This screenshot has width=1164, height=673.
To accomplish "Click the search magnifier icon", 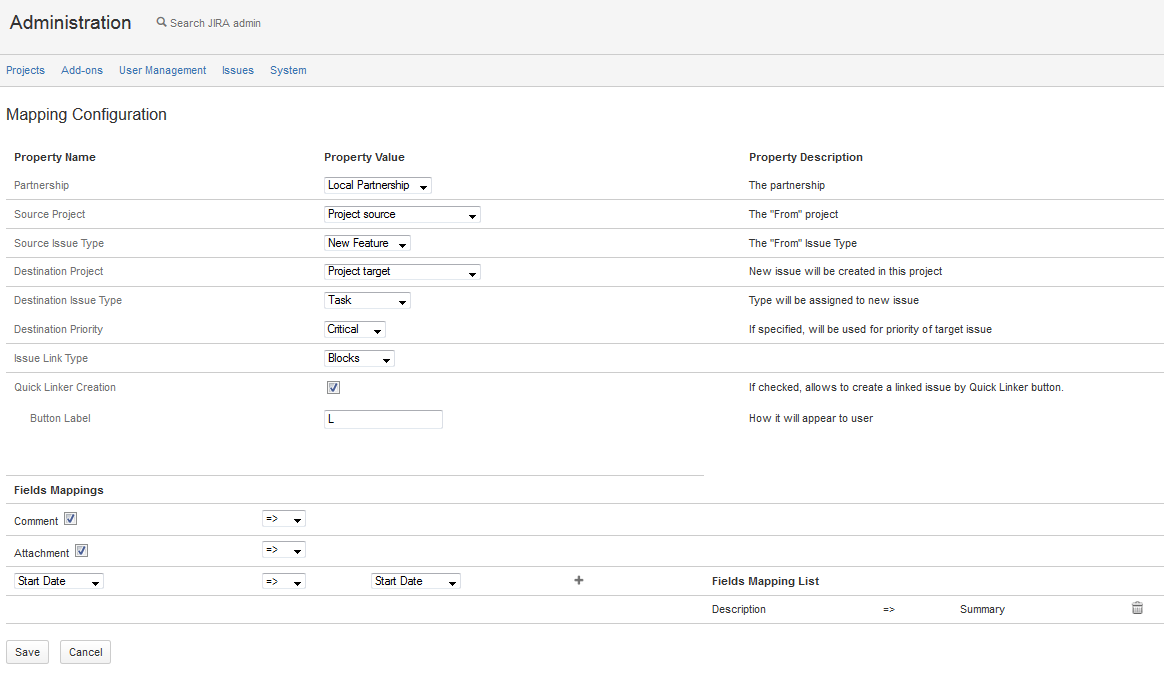I will (x=162, y=22).
